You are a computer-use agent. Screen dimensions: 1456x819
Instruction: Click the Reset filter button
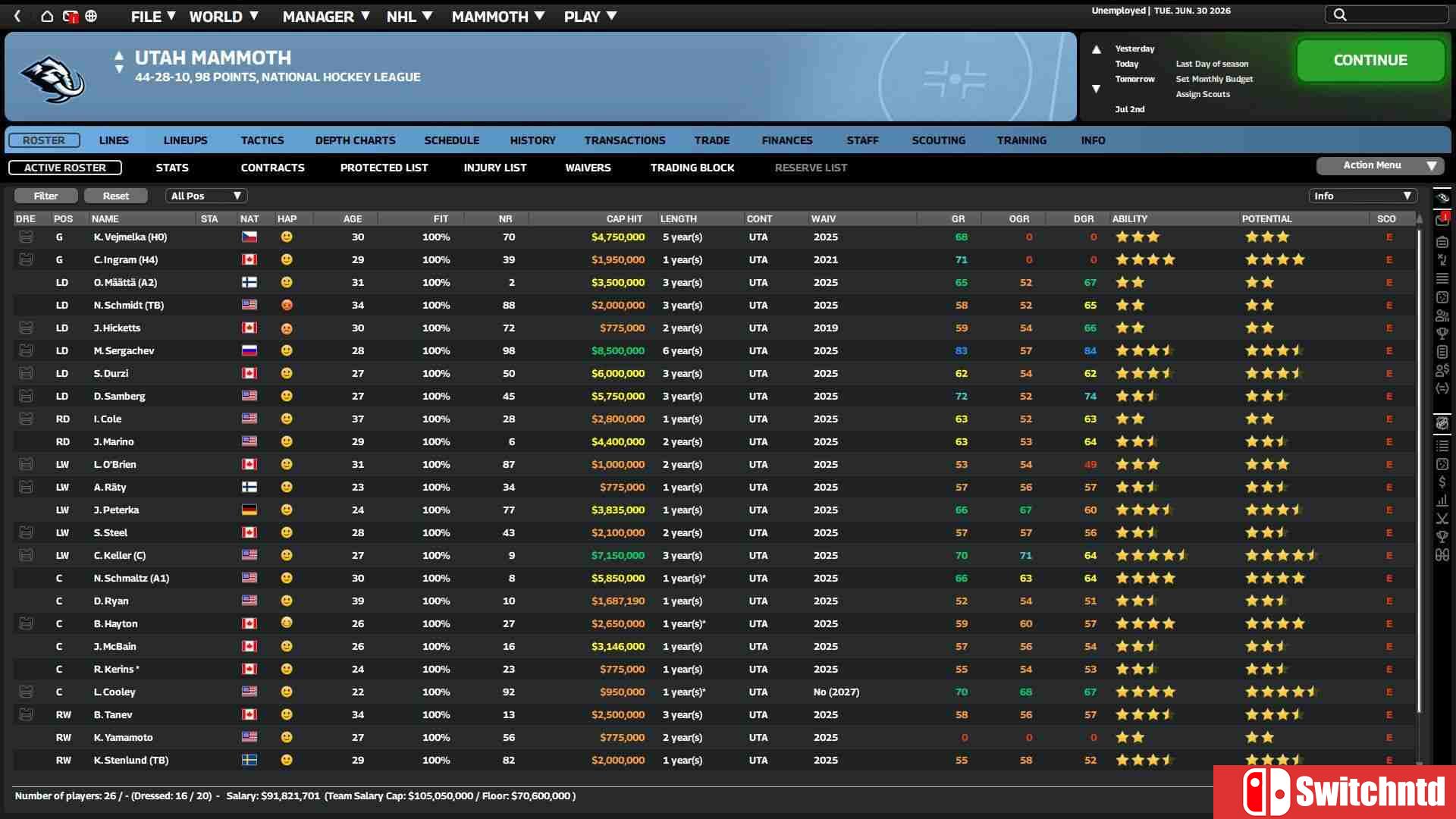point(116,196)
